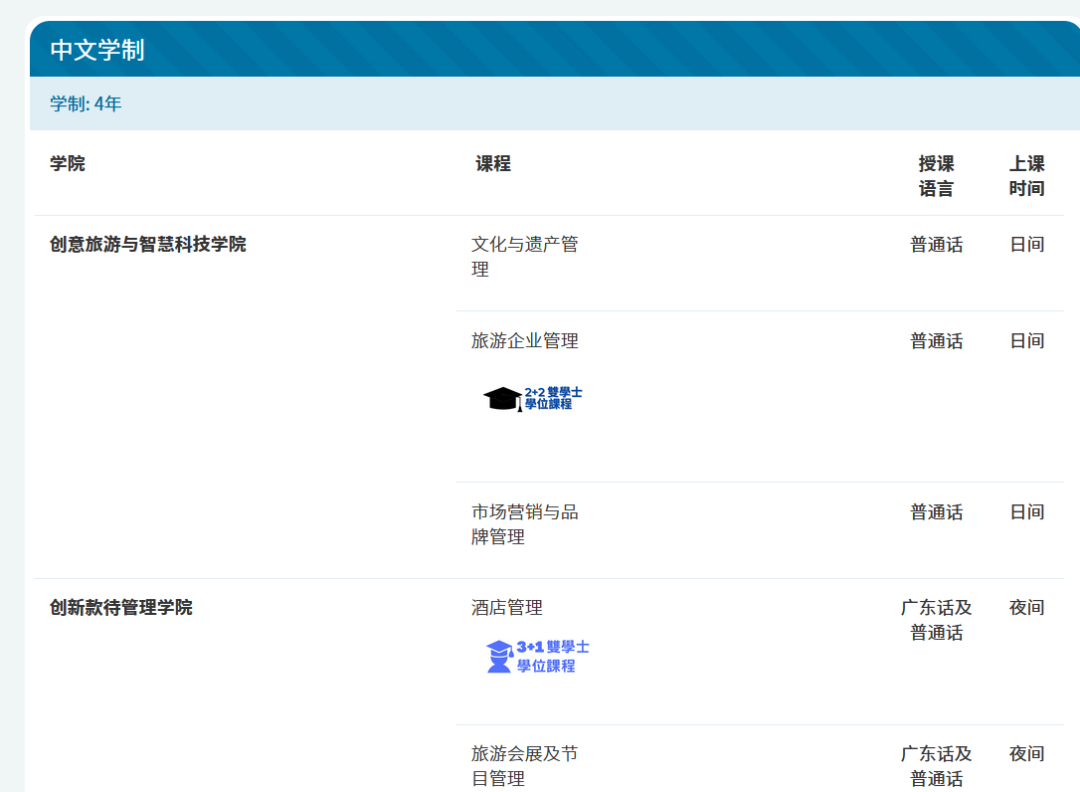This screenshot has height=792, width=1080.
Task: Click the 2+2 double degree badge icon
Action: [x=532, y=399]
